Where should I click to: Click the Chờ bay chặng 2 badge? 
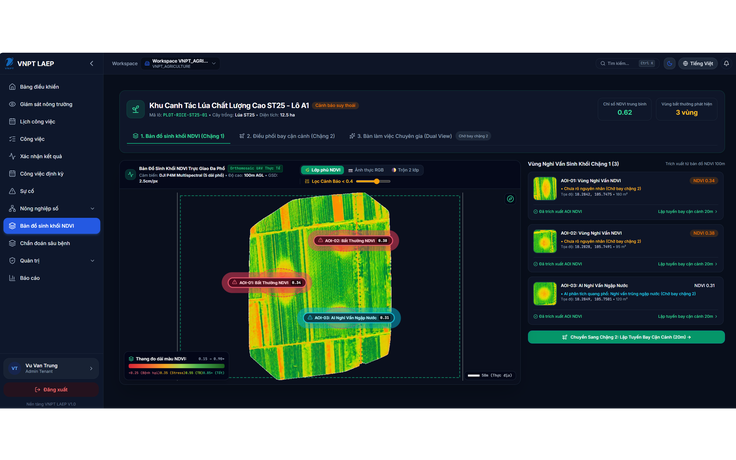point(473,136)
